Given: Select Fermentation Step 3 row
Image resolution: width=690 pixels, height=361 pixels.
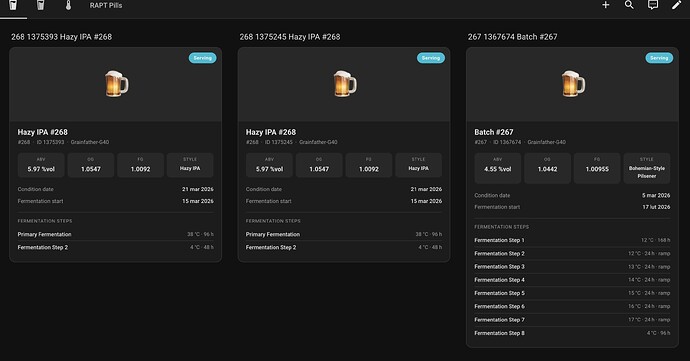Looking at the screenshot, I should [x=572, y=267].
